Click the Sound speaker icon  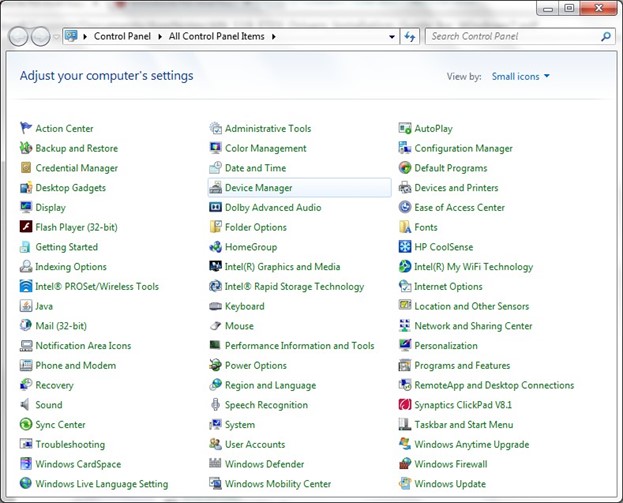pyautogui.click(x=26, y=405)
